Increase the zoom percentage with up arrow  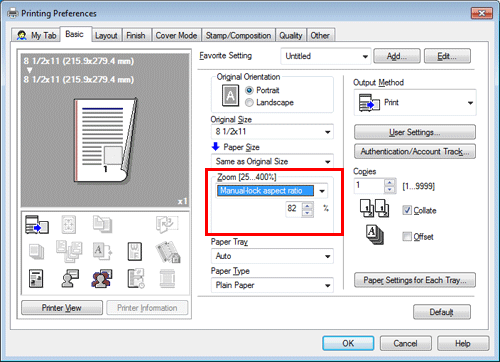(307, 206)
